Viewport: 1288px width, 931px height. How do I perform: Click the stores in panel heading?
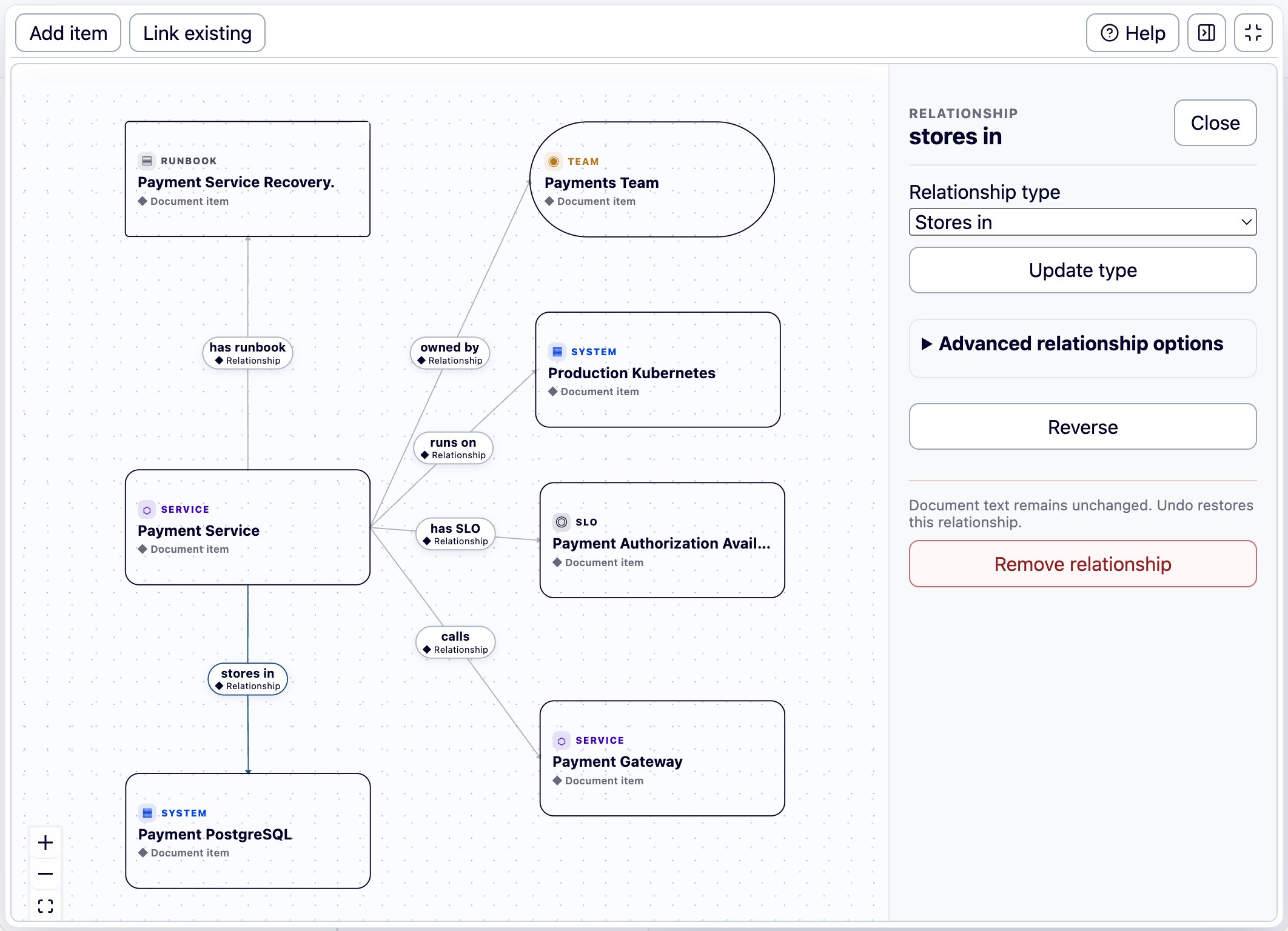point(955,136)
